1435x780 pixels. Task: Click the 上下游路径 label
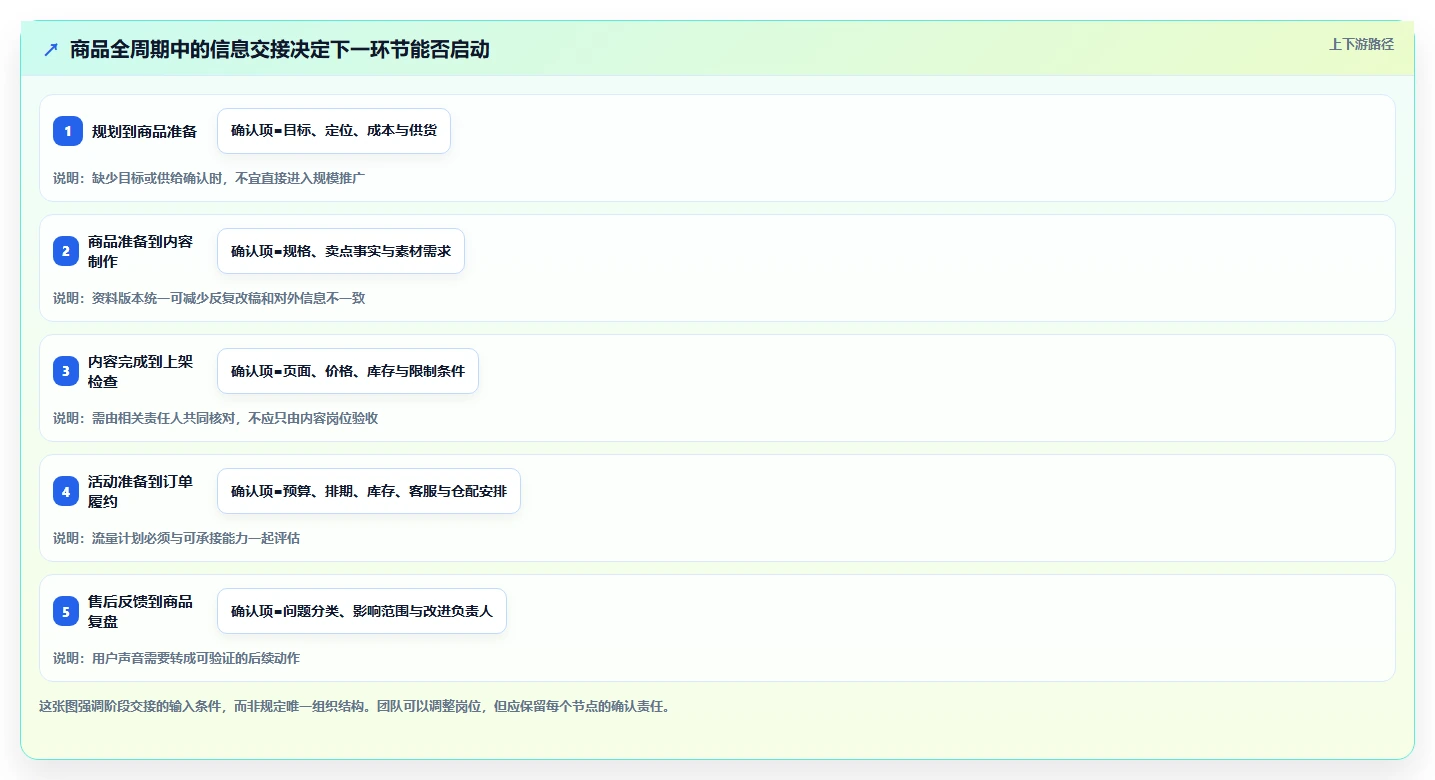(x=1361, y=44)
